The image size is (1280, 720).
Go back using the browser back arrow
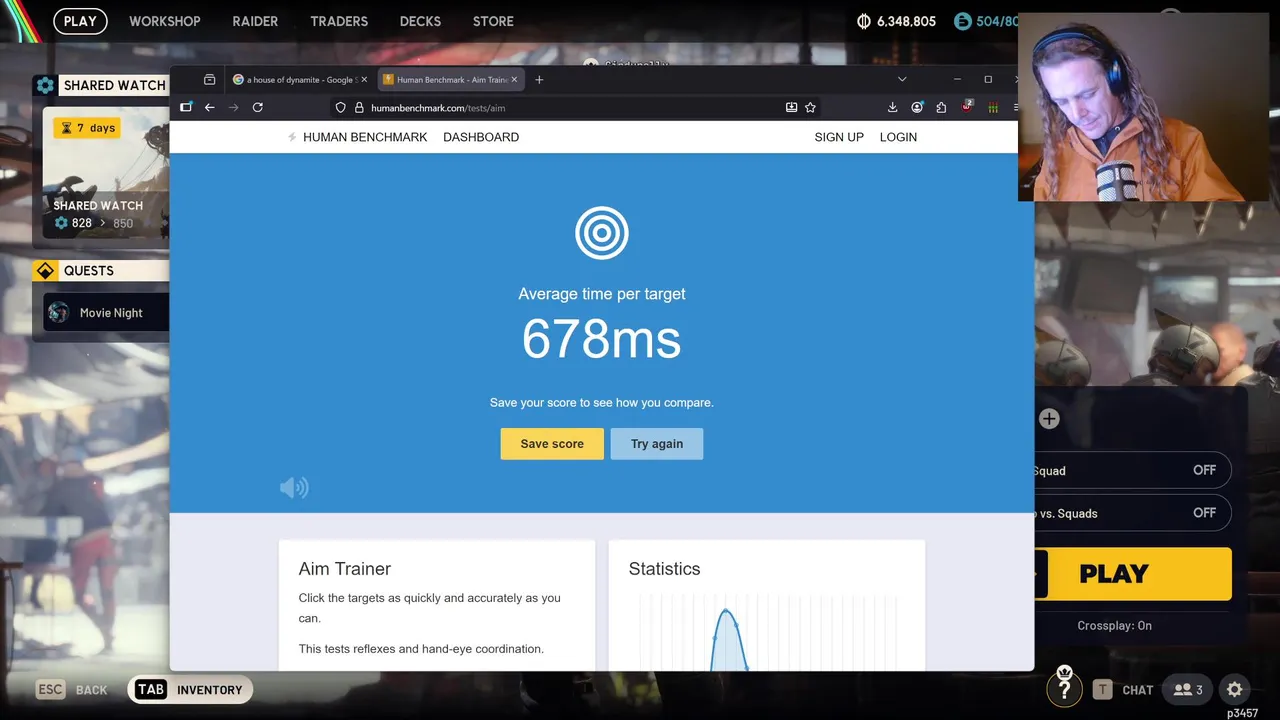pos(210,107)
